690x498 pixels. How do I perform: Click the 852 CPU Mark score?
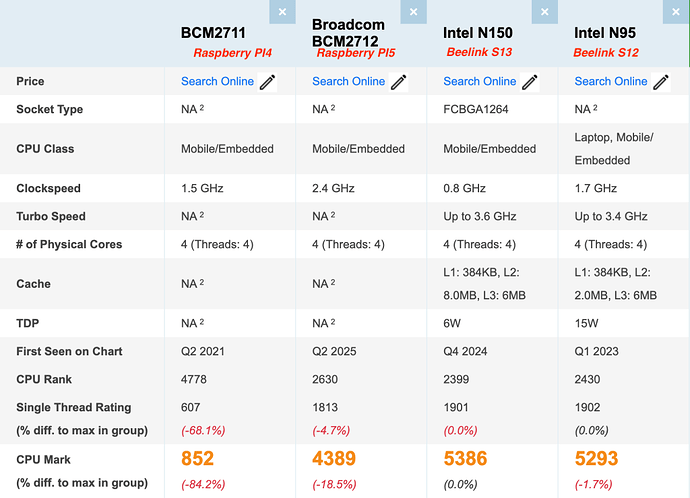197,458
